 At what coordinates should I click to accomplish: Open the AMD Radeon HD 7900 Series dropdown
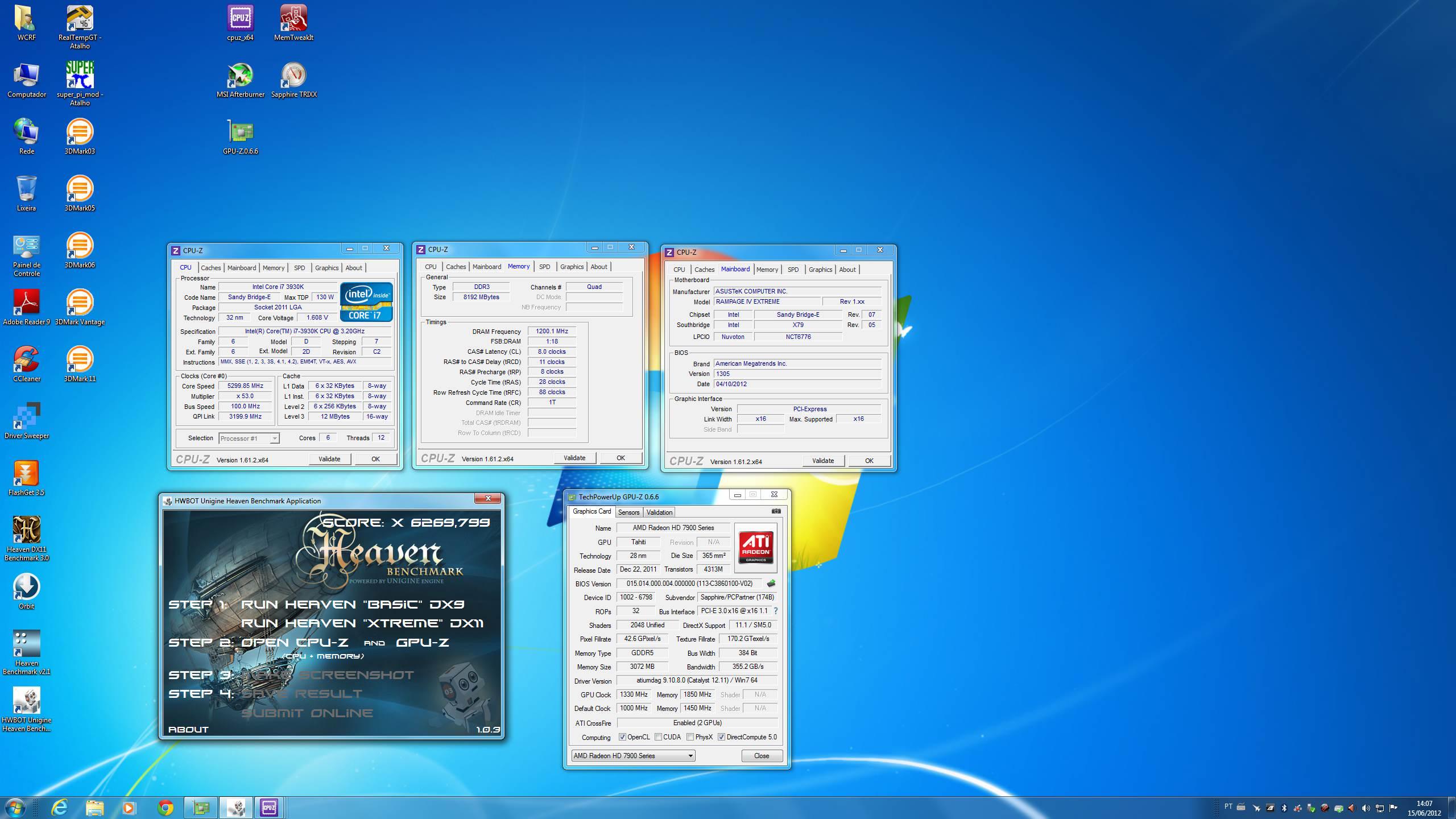click(x=633, y=756)
